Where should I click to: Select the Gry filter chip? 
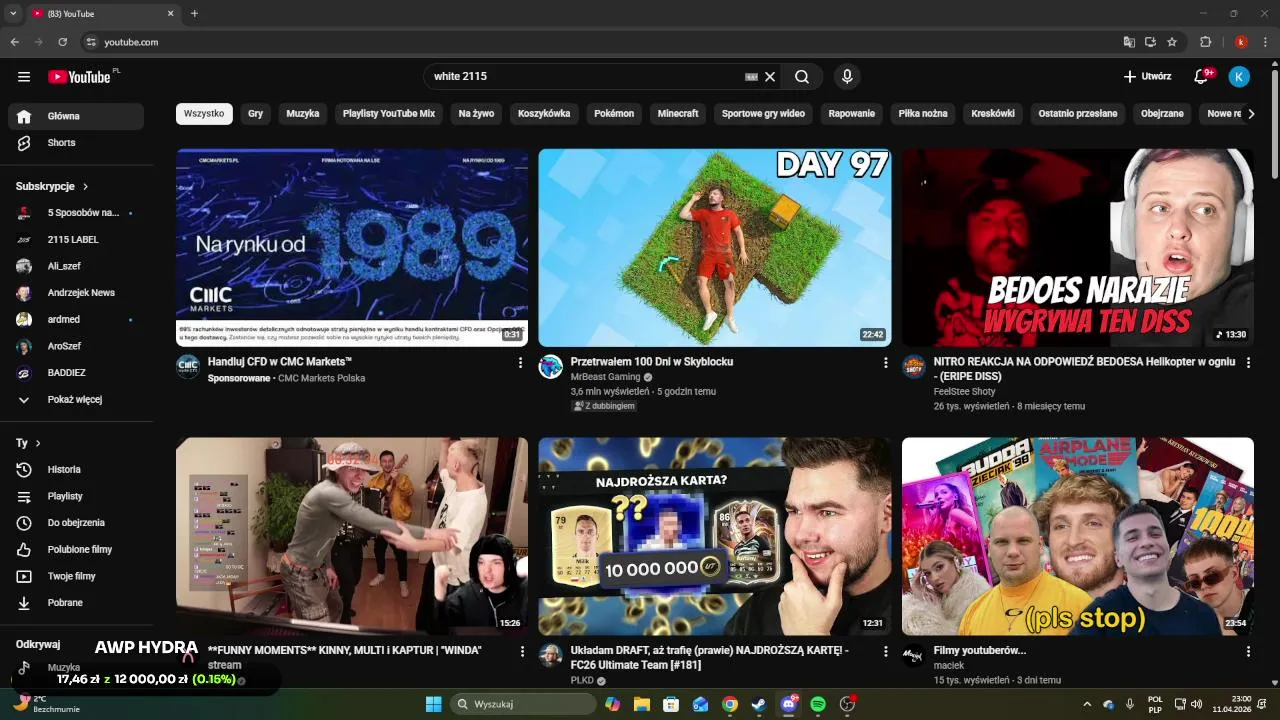point(256,114)
